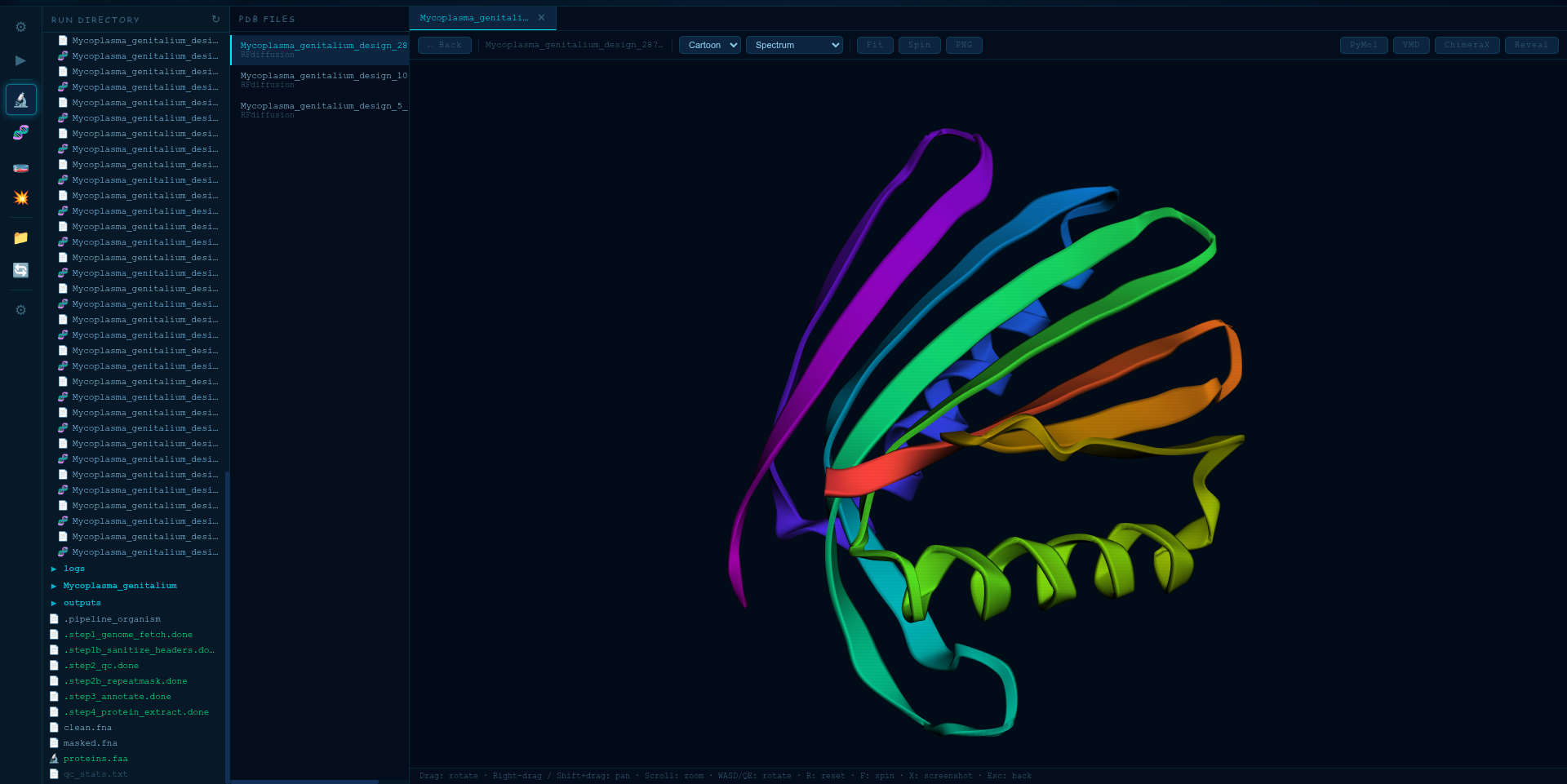Click the file icon beside .step3_annotate.done

pyautogui.click(x=54, y=697)
